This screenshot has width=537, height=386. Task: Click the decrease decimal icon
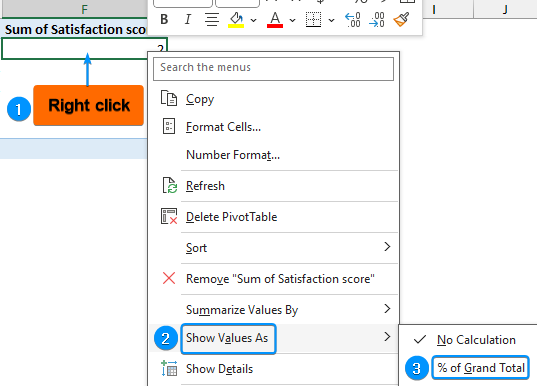377,20
